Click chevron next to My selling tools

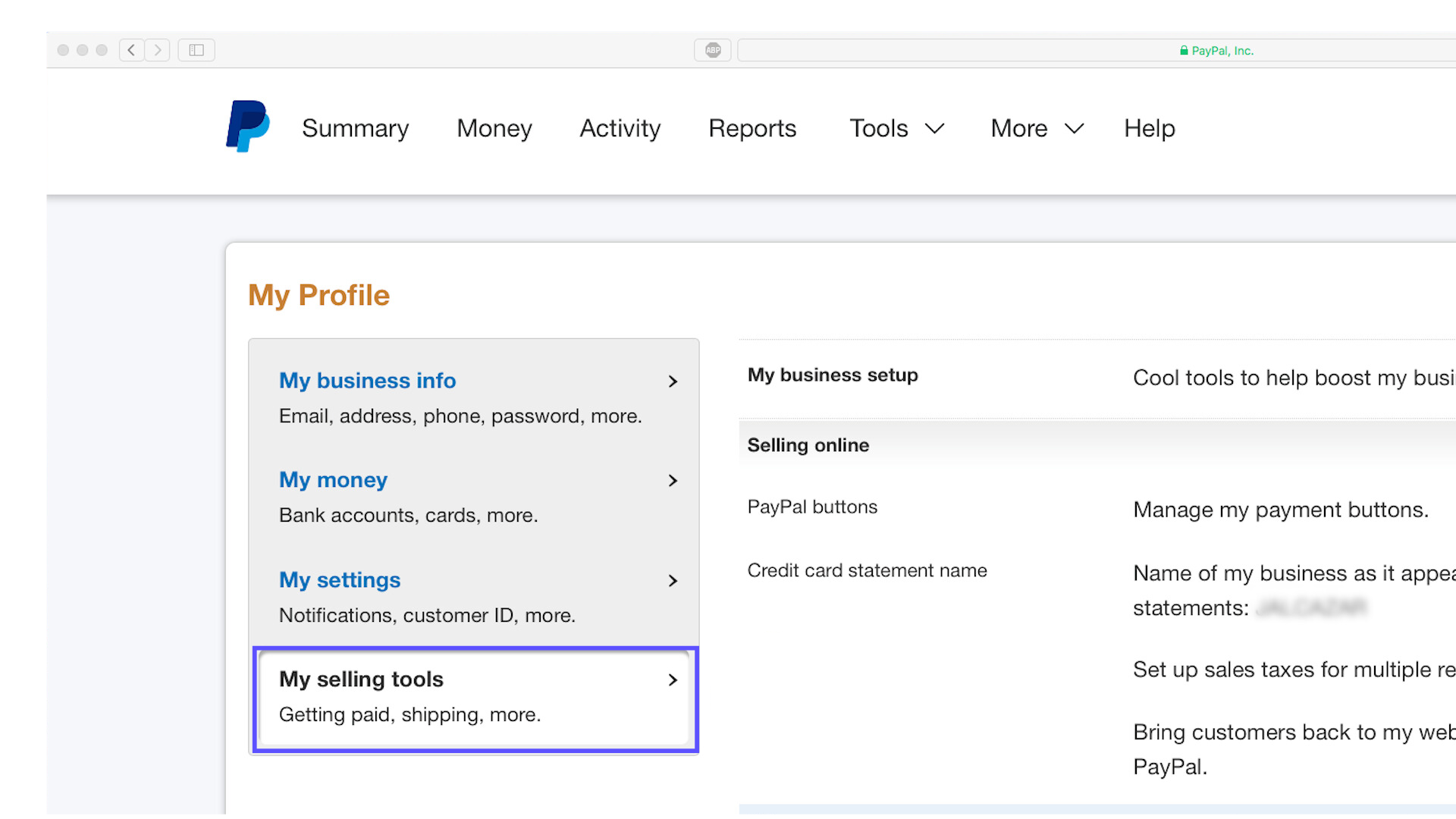coord(673,680)
